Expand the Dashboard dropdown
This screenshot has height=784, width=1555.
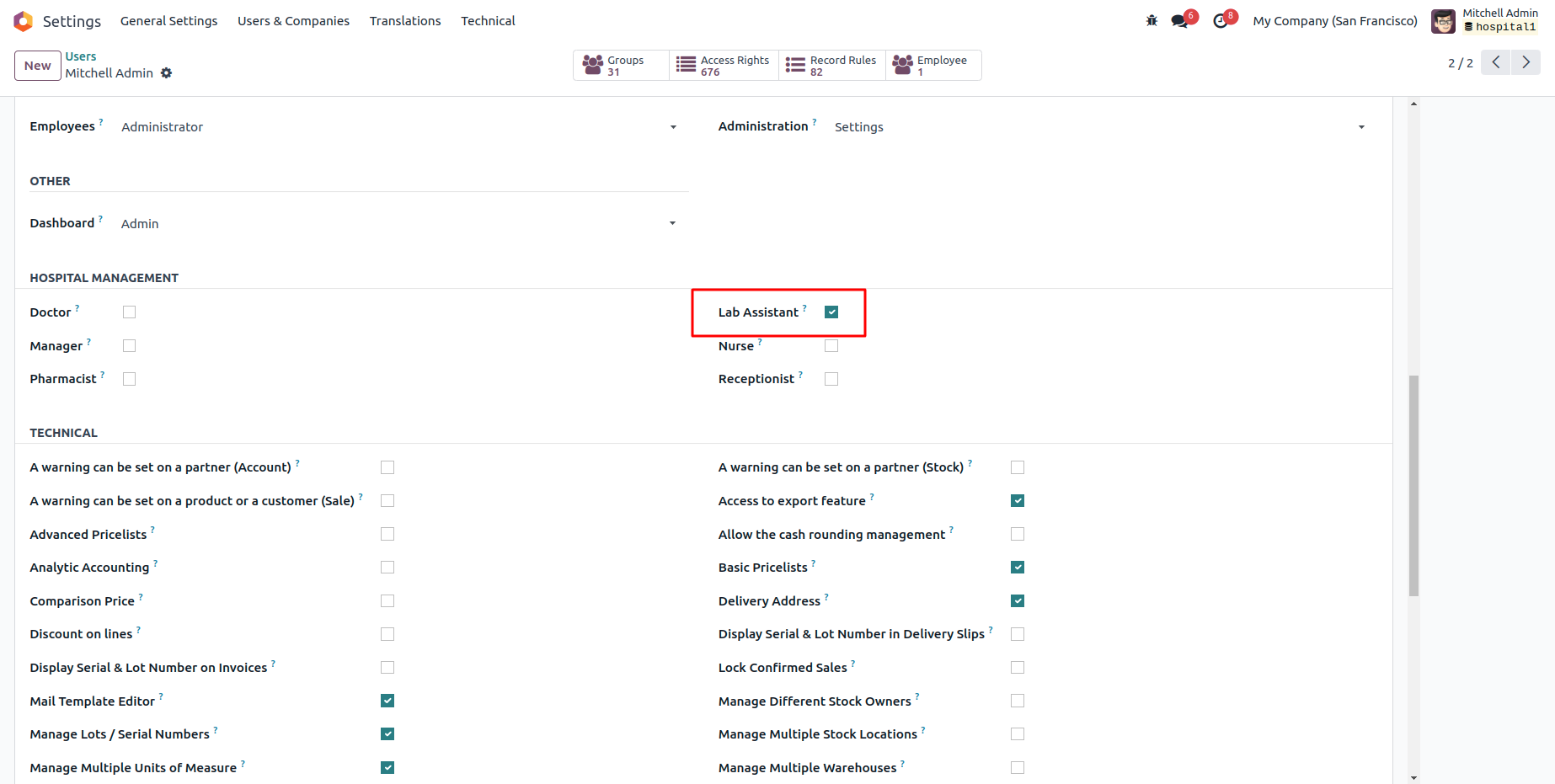point(673,223)
